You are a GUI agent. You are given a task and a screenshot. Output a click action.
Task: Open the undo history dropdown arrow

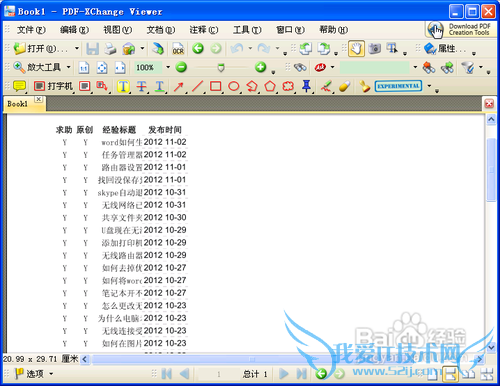point(250,49)
